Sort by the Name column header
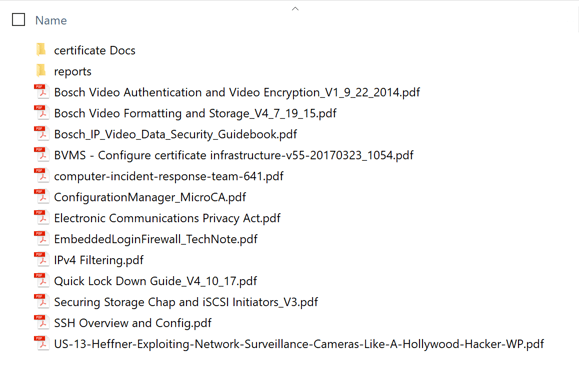The height and width of the screenshot is (376, 579). (x=51, y=20)
